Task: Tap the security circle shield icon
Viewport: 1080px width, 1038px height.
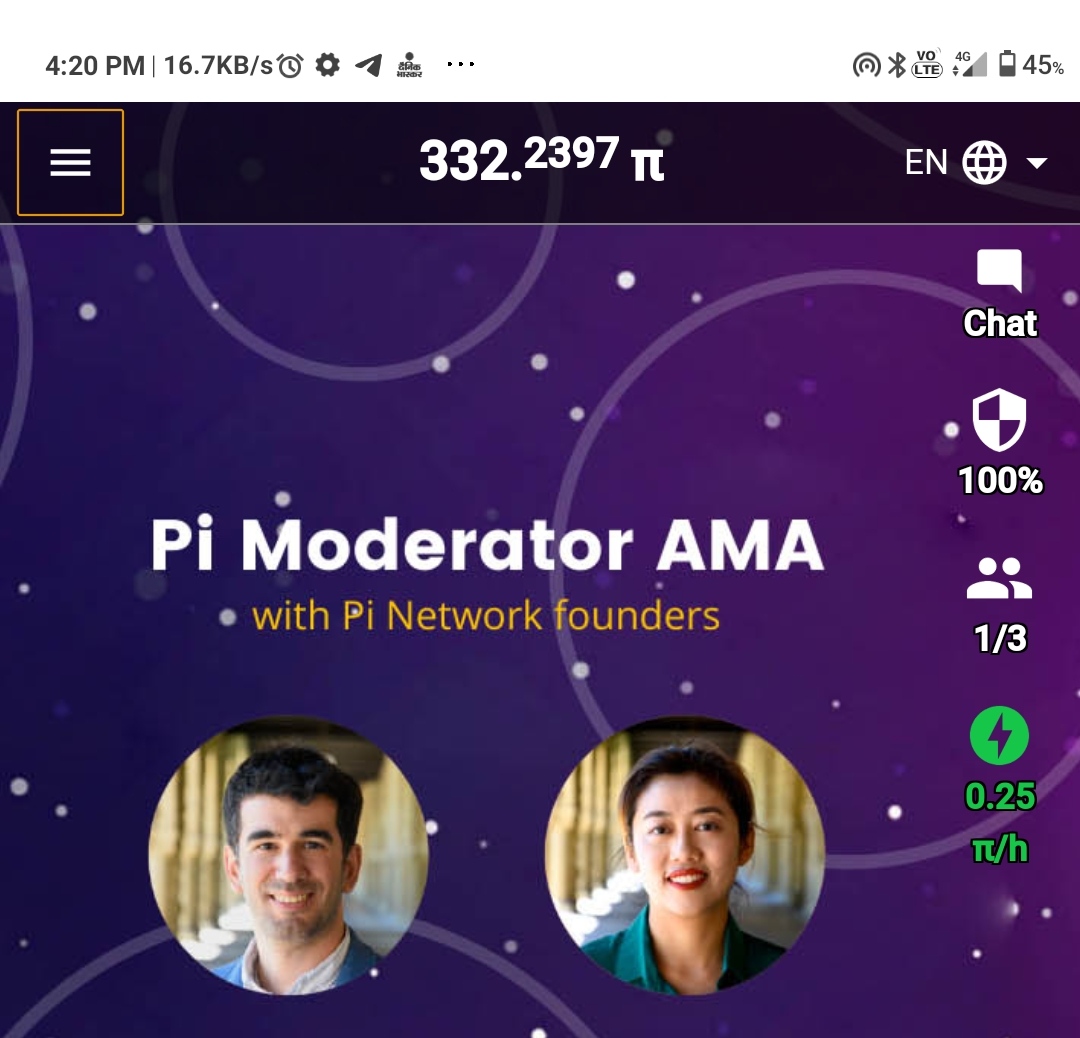Action: pos(999,419)
